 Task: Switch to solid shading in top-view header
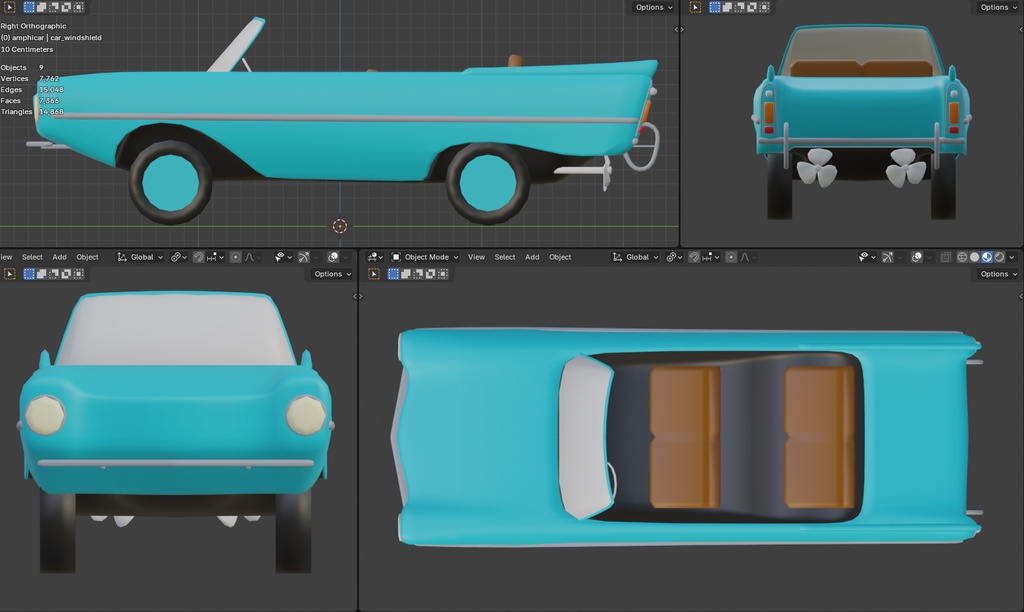coord(974,257)
